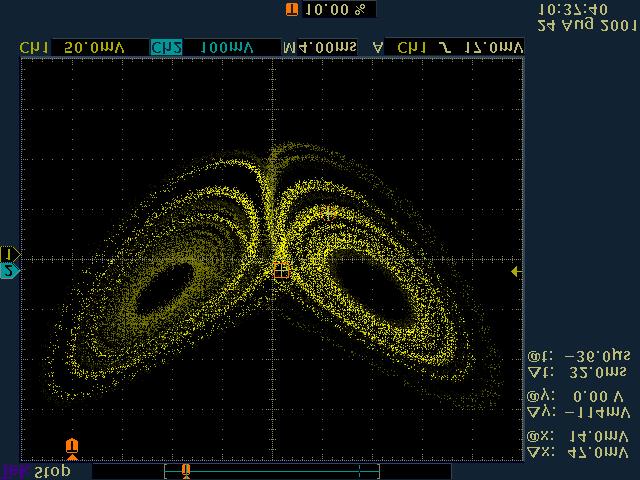Screen dimensions: 640x480
Task: Click the @x 14.0mV cursor readout
Action: click(x=578, y=436)
